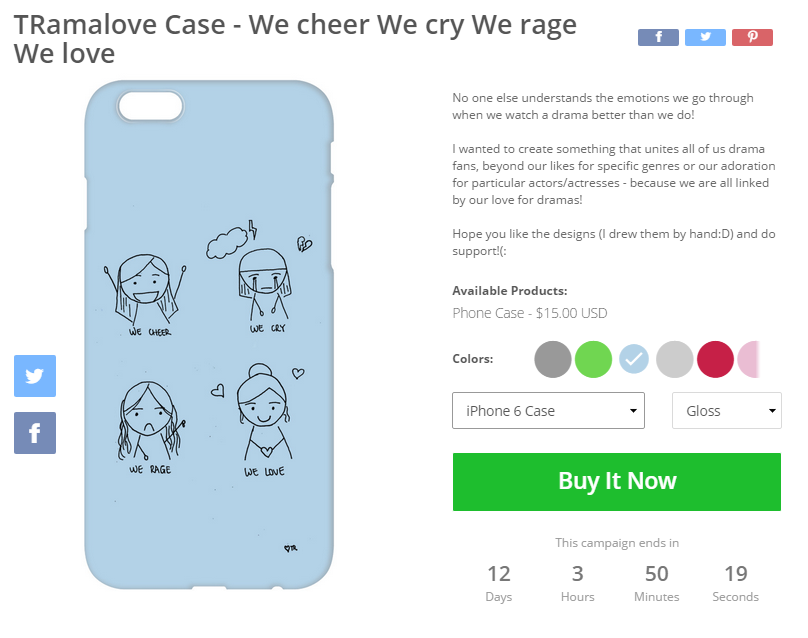Click the phone case product image

(x=208, y=341)
